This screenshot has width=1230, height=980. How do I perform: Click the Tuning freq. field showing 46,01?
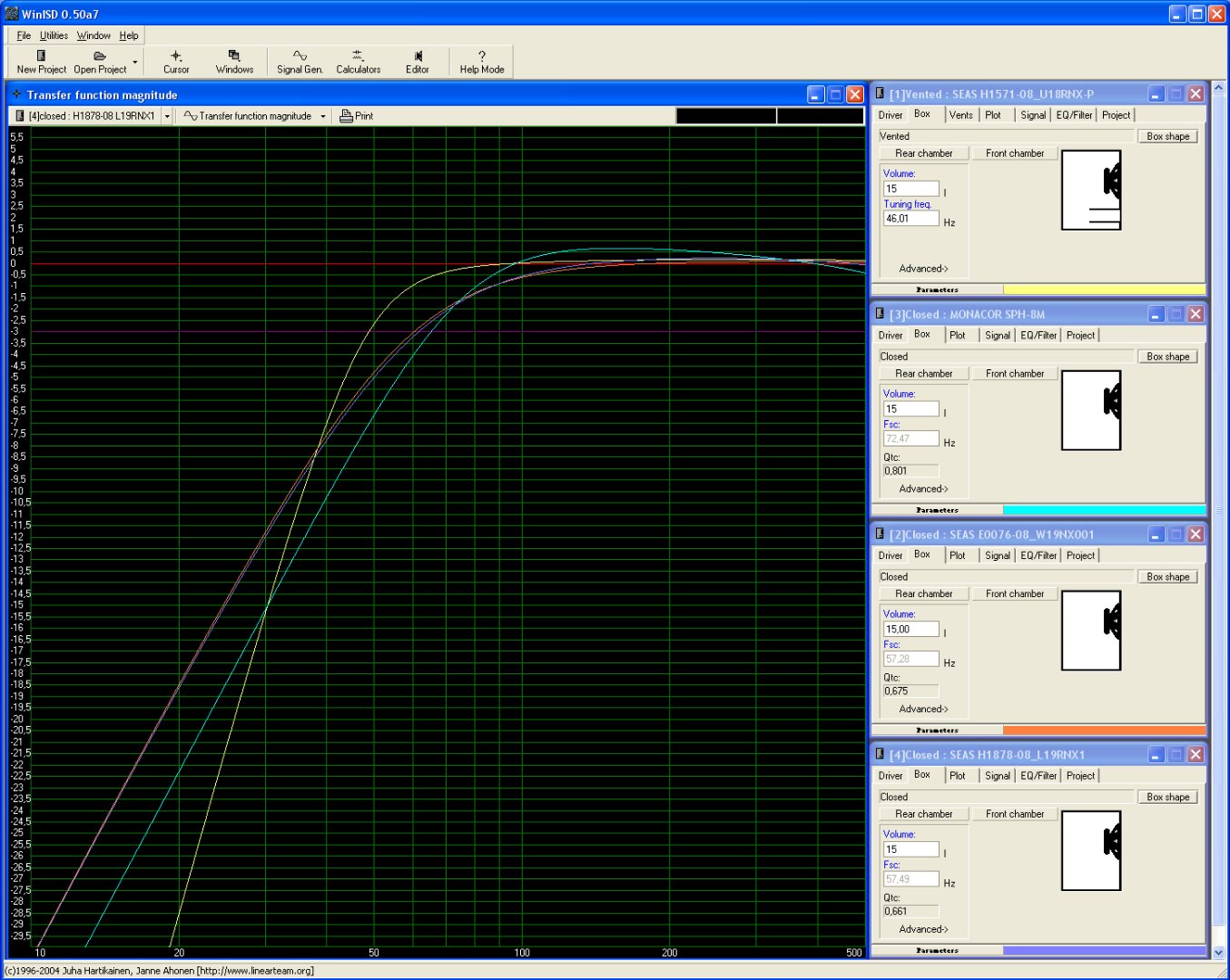point(910,219)
